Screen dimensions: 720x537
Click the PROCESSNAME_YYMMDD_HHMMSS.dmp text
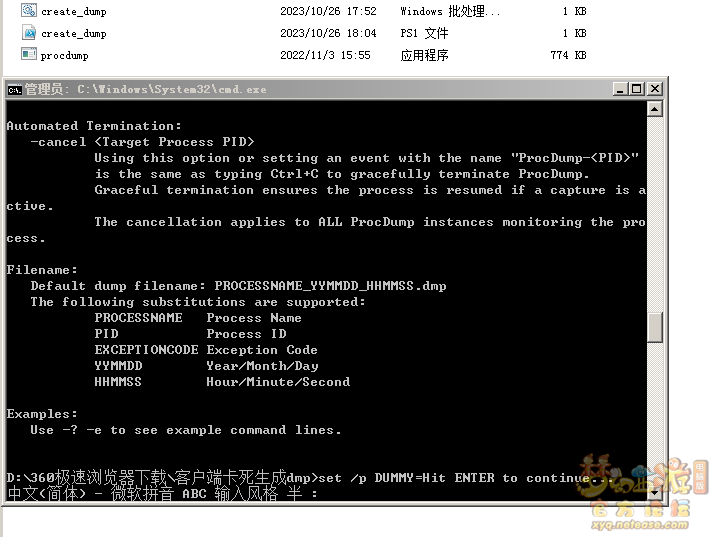(x=331, y=286)
